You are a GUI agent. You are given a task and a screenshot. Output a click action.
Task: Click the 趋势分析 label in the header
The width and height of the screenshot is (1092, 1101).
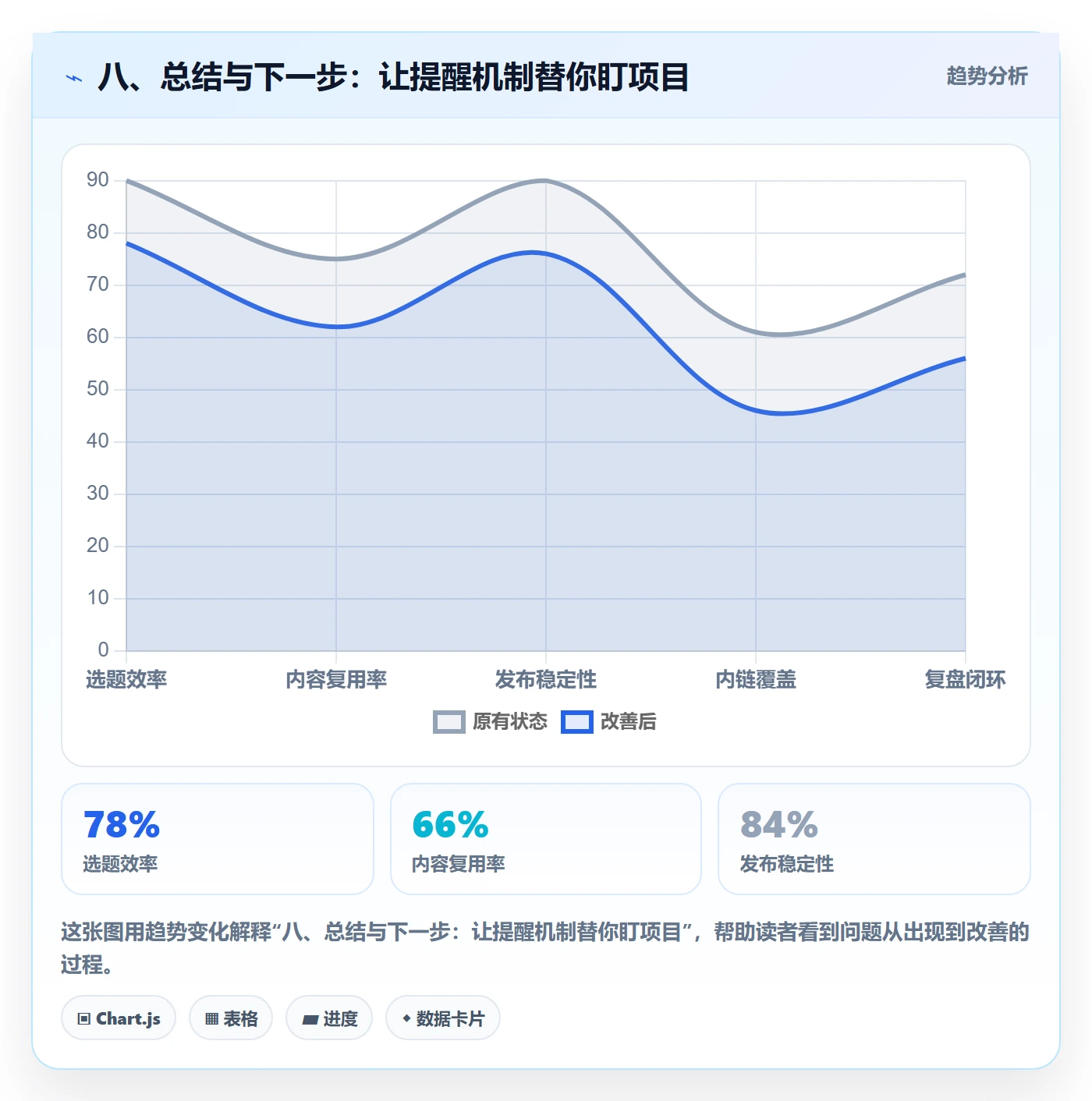[987, 76]
